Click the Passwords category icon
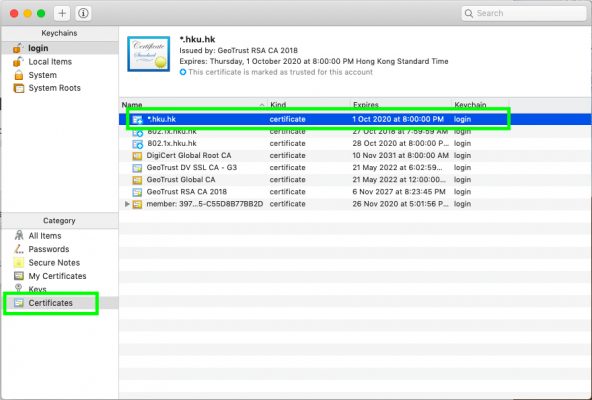 [18, 249]
